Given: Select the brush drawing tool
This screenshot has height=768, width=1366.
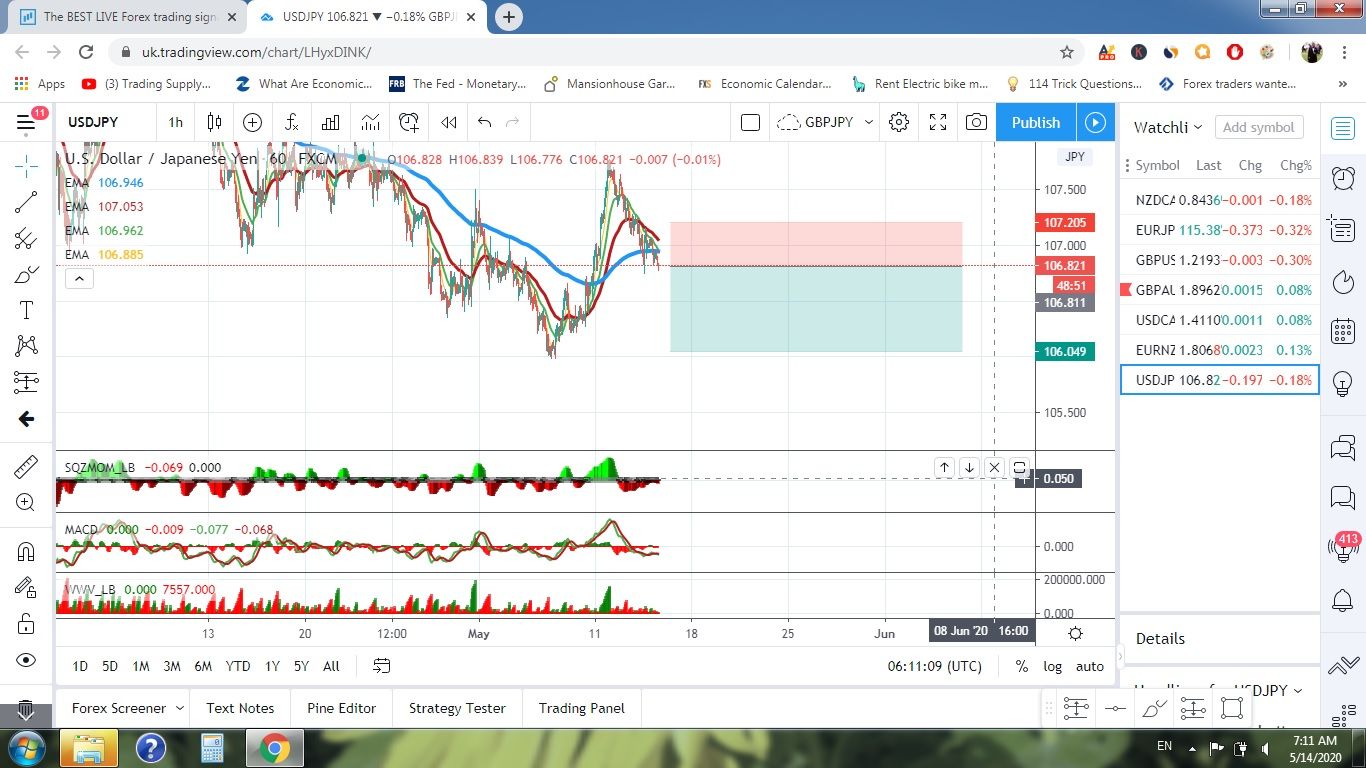Looking at the screenshot, I should click(26, 274).
